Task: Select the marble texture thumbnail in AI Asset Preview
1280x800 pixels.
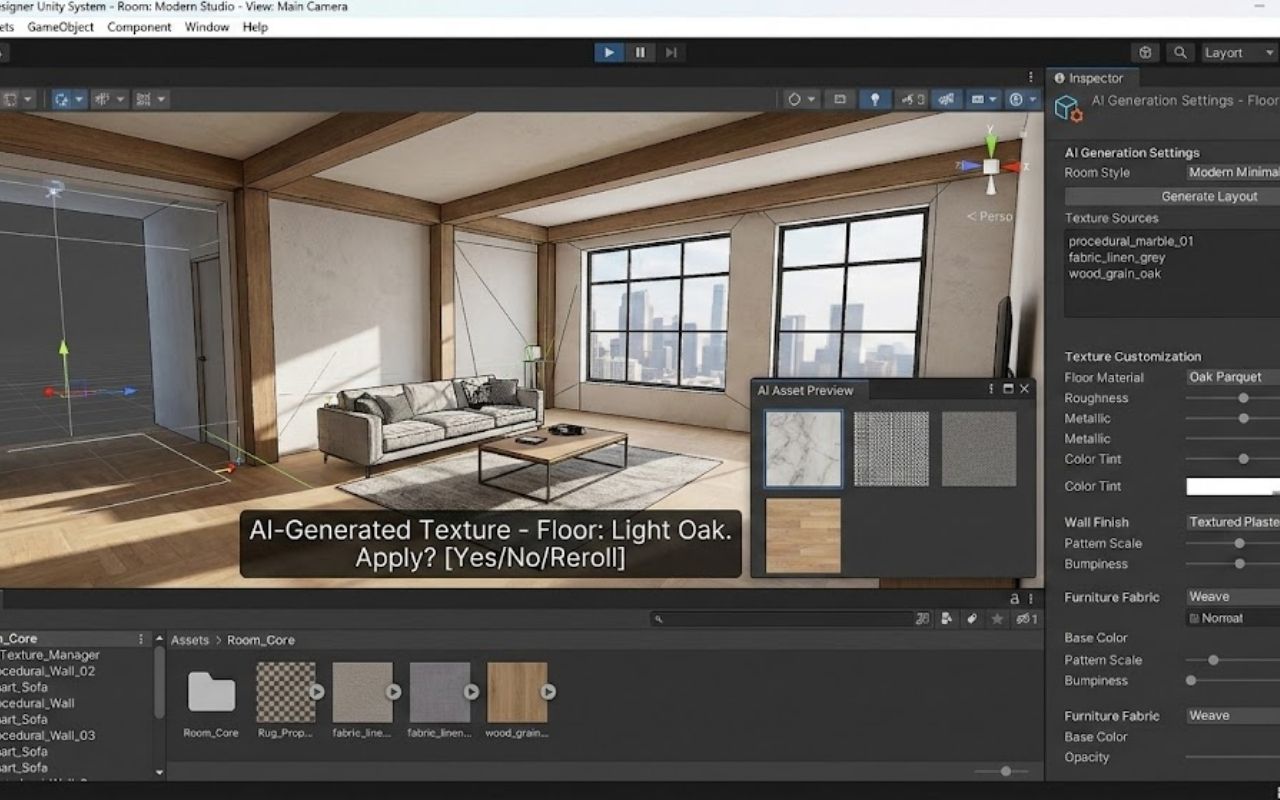Action: 803,447
